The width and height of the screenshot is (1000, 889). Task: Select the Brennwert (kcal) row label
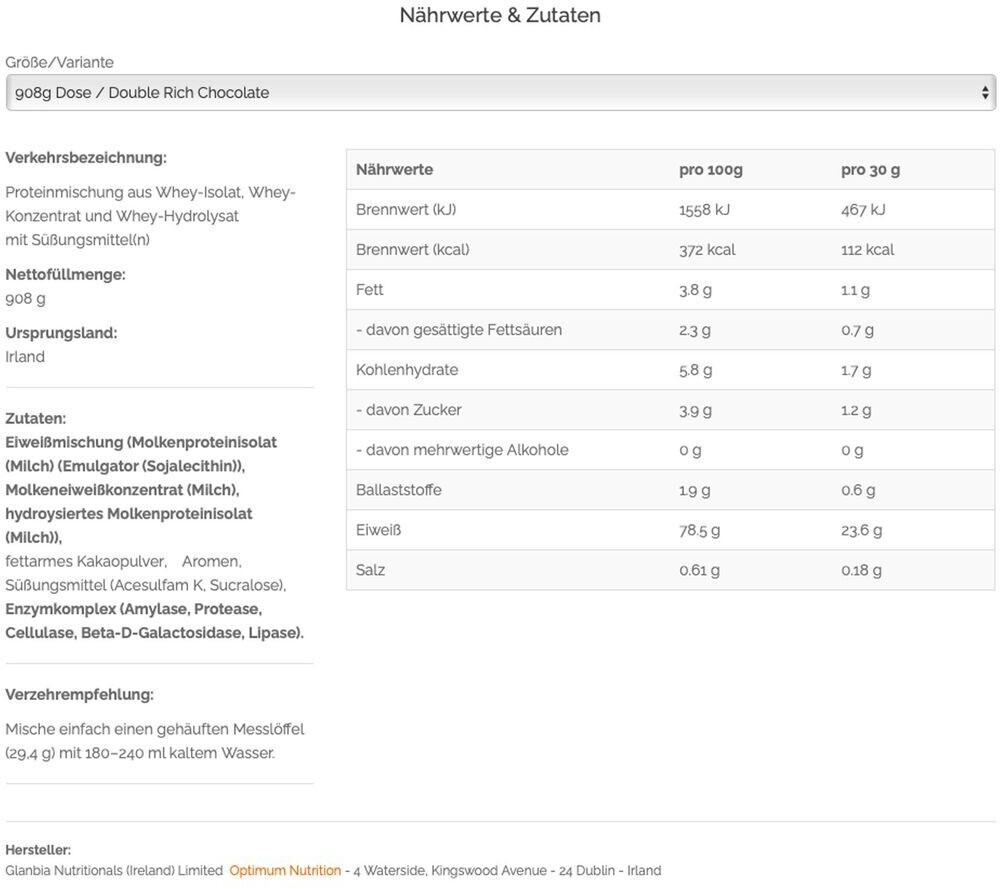pos(412,250)
